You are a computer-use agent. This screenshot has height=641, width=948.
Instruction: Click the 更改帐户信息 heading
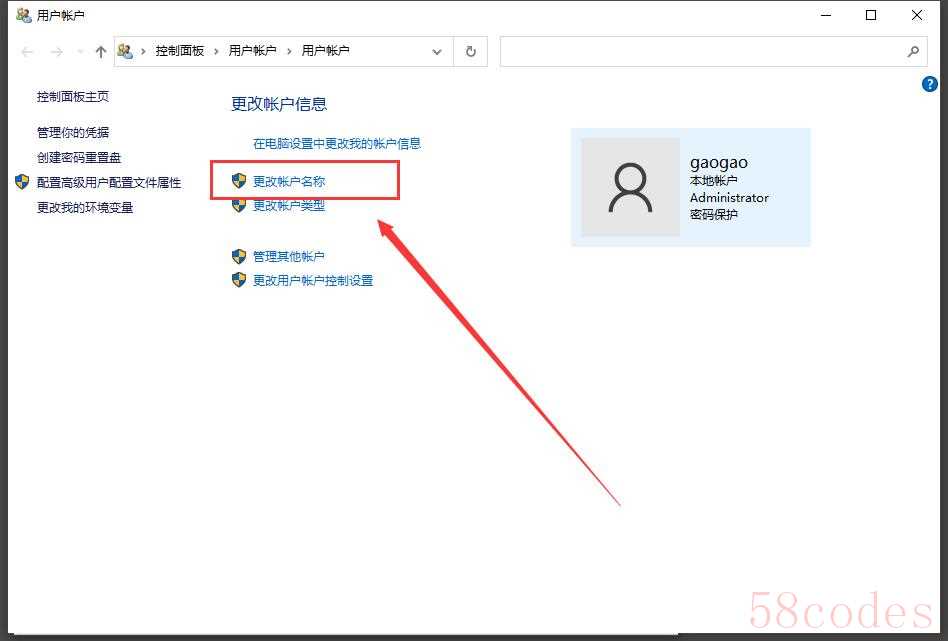click(279, 104)
